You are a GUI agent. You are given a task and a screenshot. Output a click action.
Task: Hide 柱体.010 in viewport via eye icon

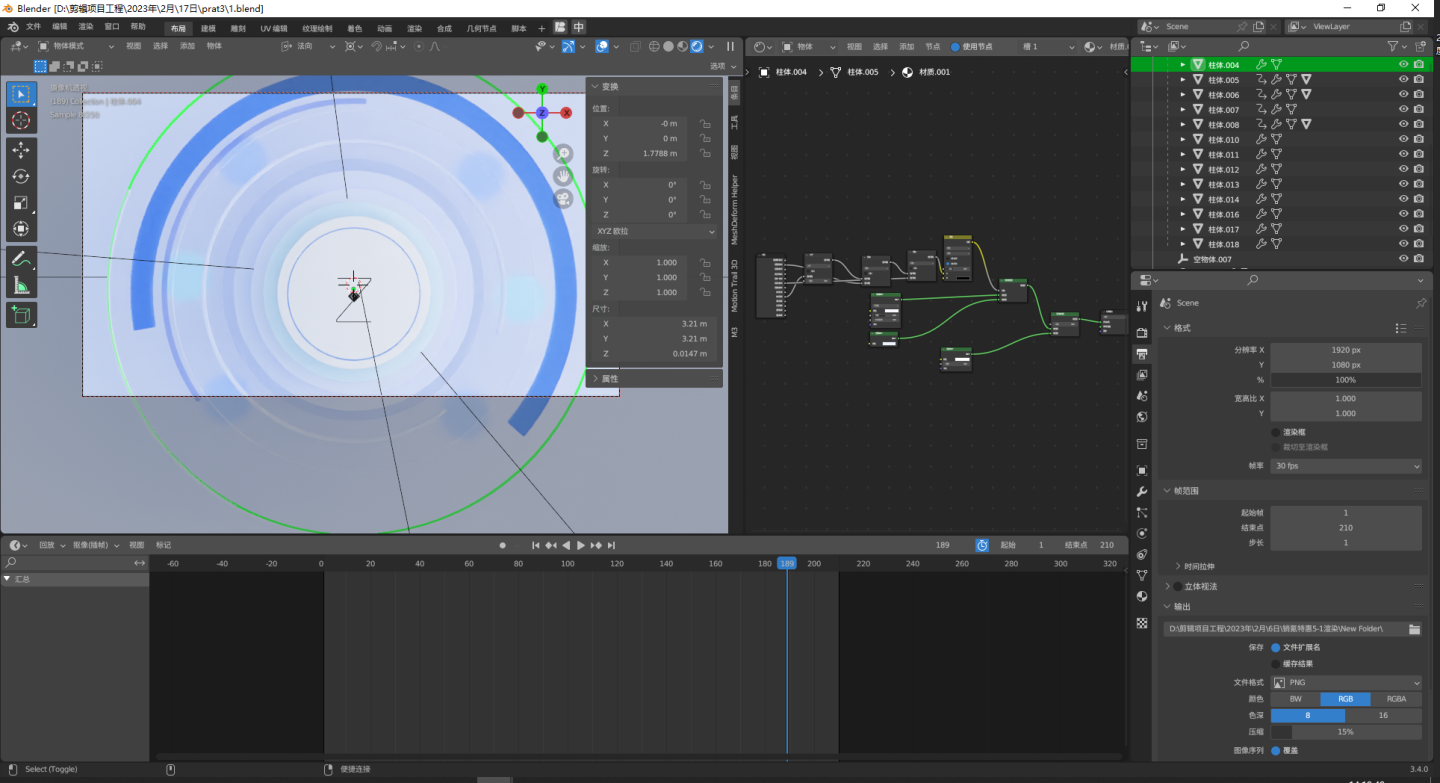tap(1403, 140)
